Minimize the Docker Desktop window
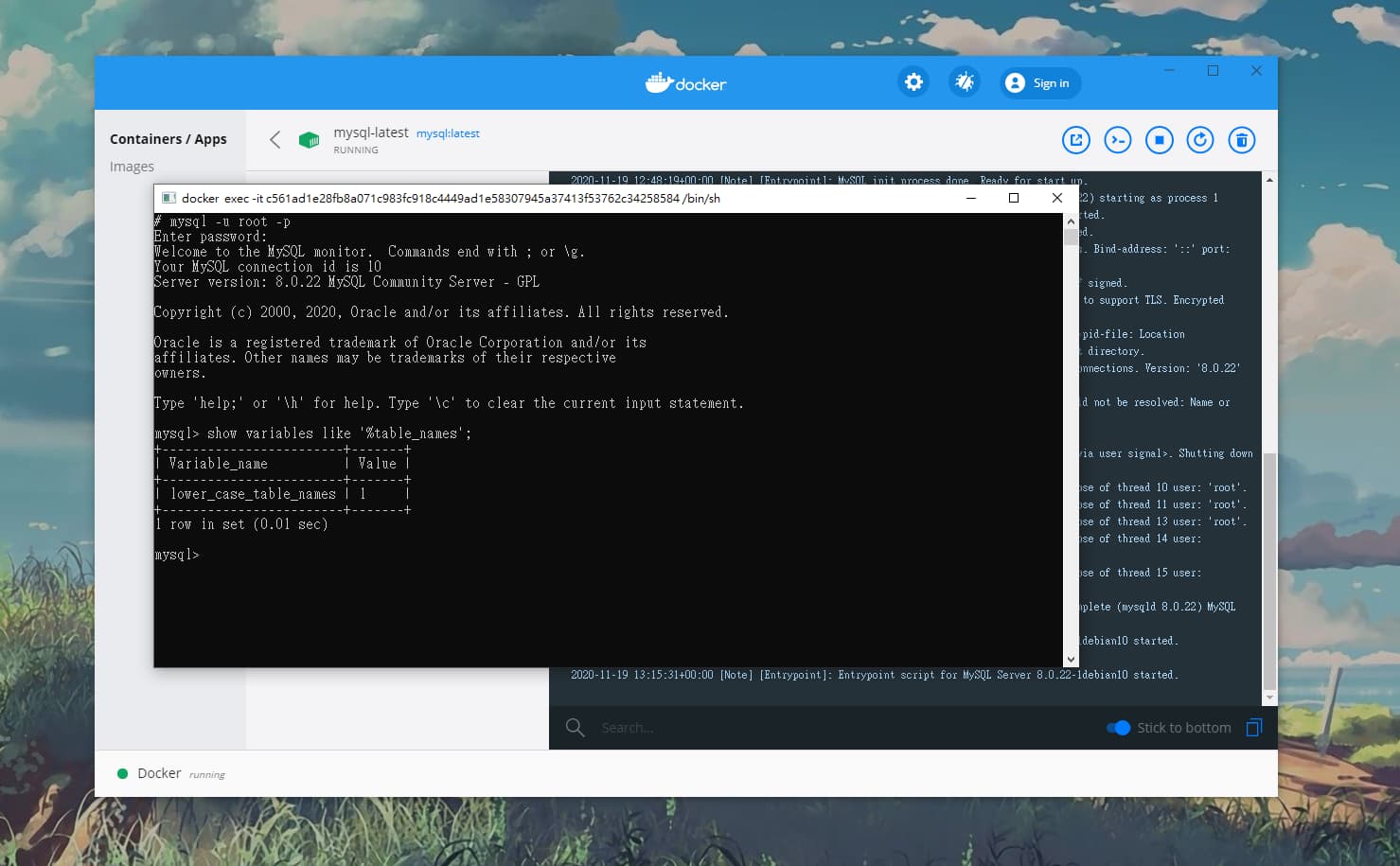The width and height of the screenshot is (1400, 866). [1170, 71]
